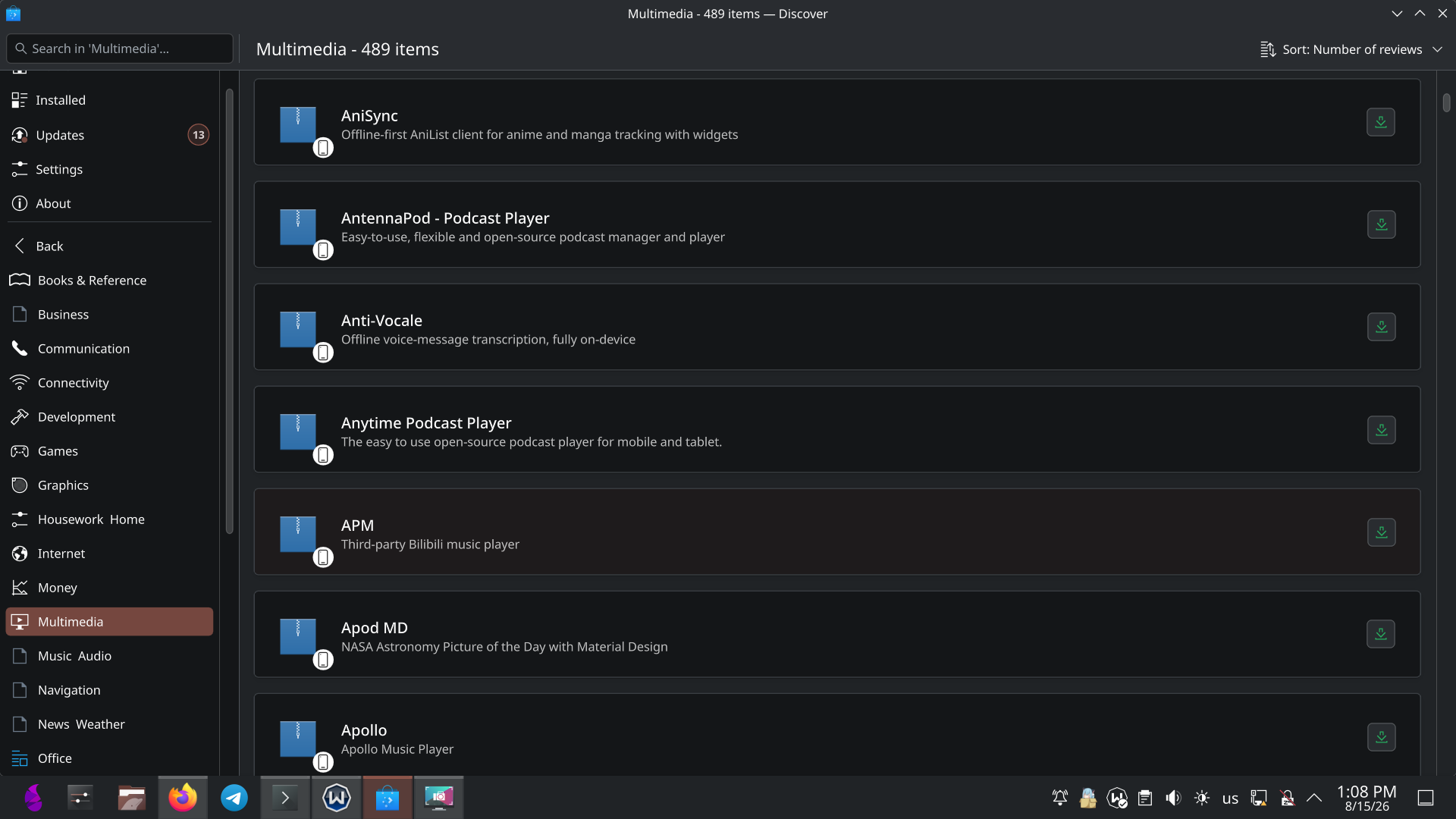Open the Apod MD app entry
Viewport: 1456px width, 819px height.
point(836,634)
